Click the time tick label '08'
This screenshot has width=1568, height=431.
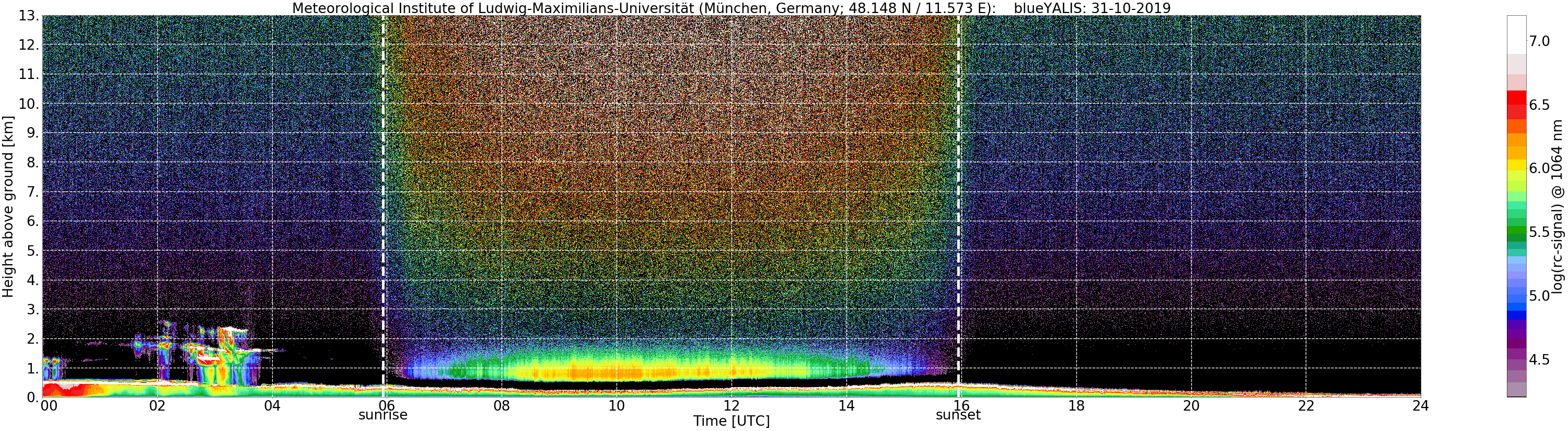[502, 405]
